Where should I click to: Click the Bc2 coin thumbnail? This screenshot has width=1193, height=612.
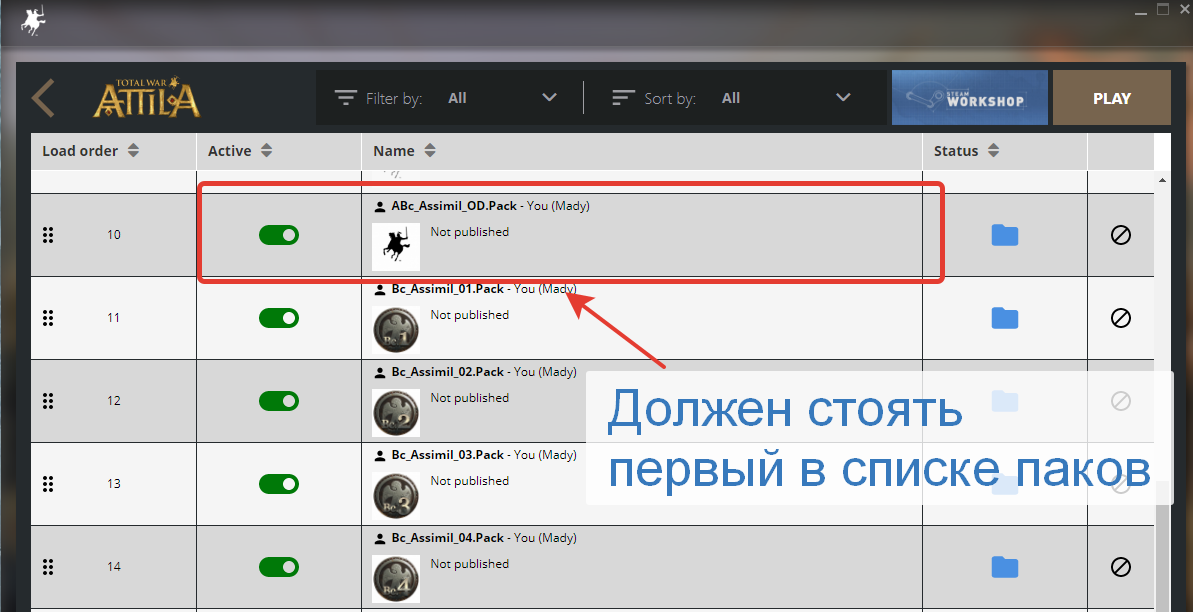pos(396,413)
